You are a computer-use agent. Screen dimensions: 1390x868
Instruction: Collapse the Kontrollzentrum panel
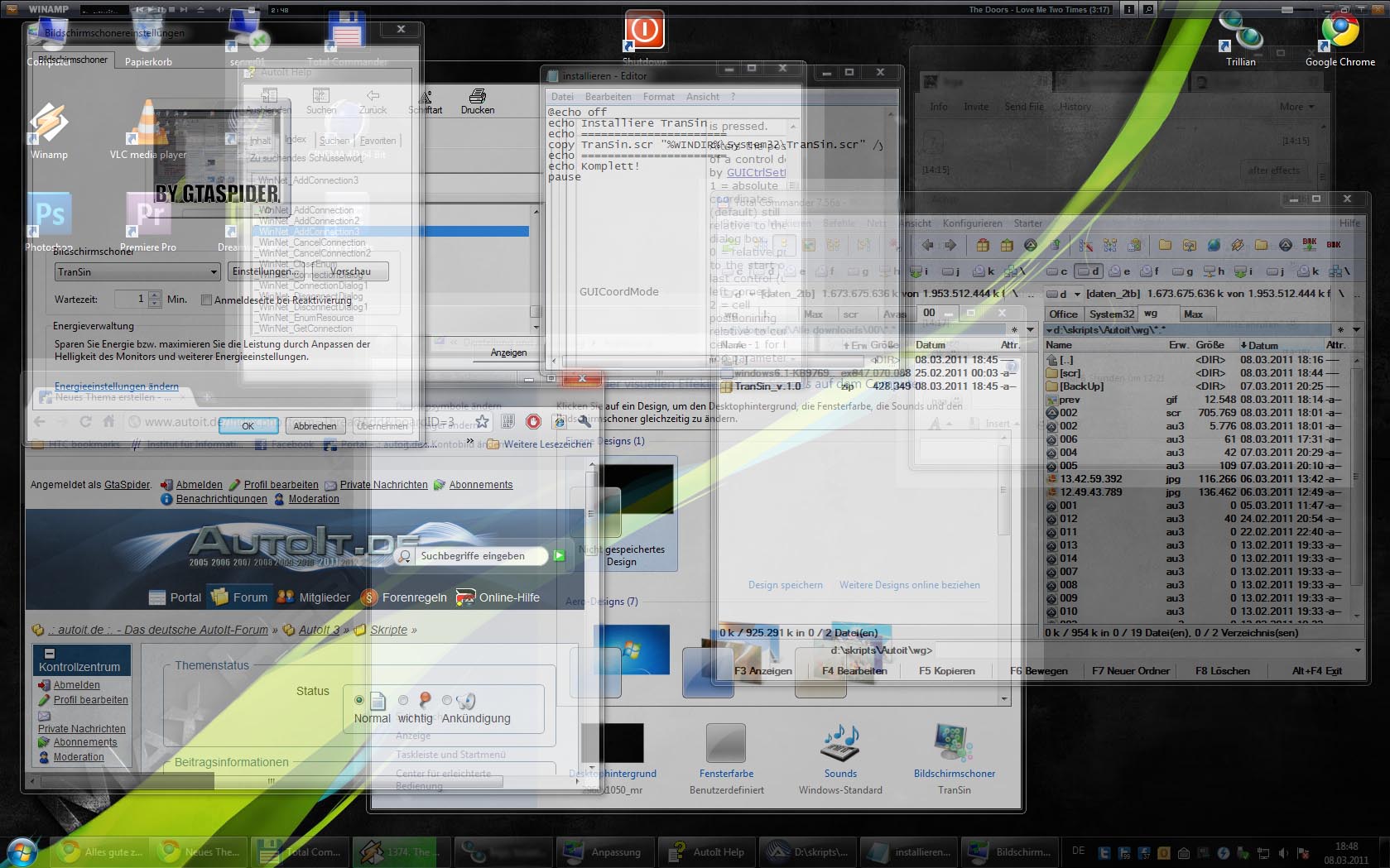coord(49,653)
